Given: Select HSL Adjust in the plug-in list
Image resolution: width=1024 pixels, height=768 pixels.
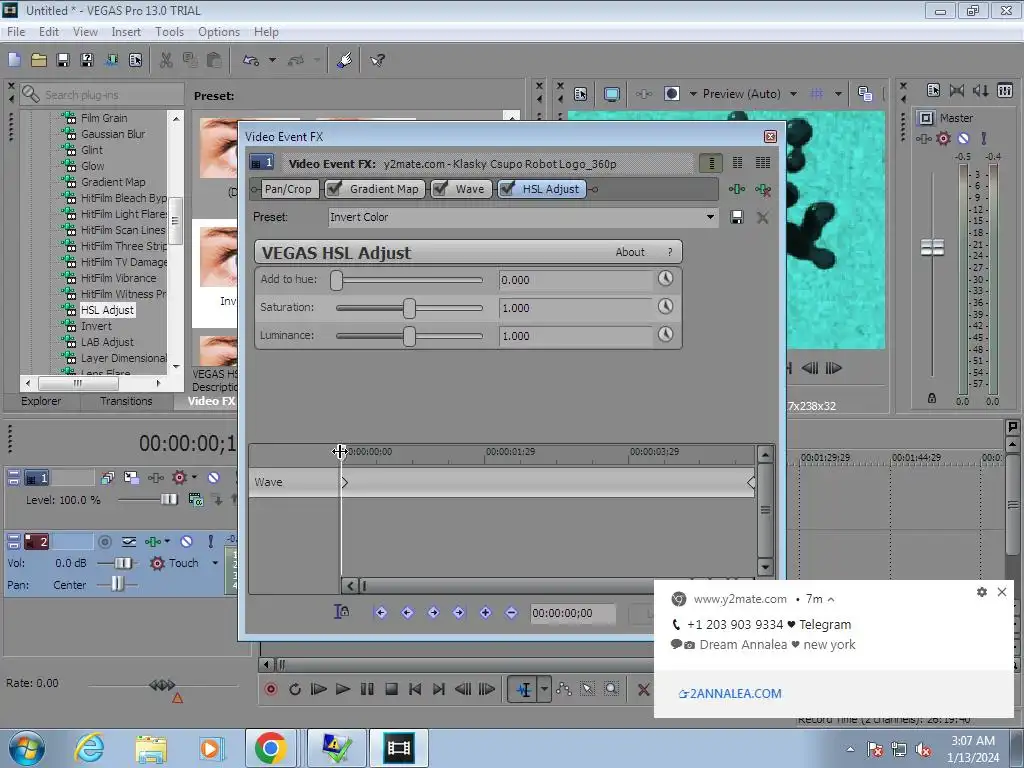Looking at the screenshot, I should tap(107, 310).
